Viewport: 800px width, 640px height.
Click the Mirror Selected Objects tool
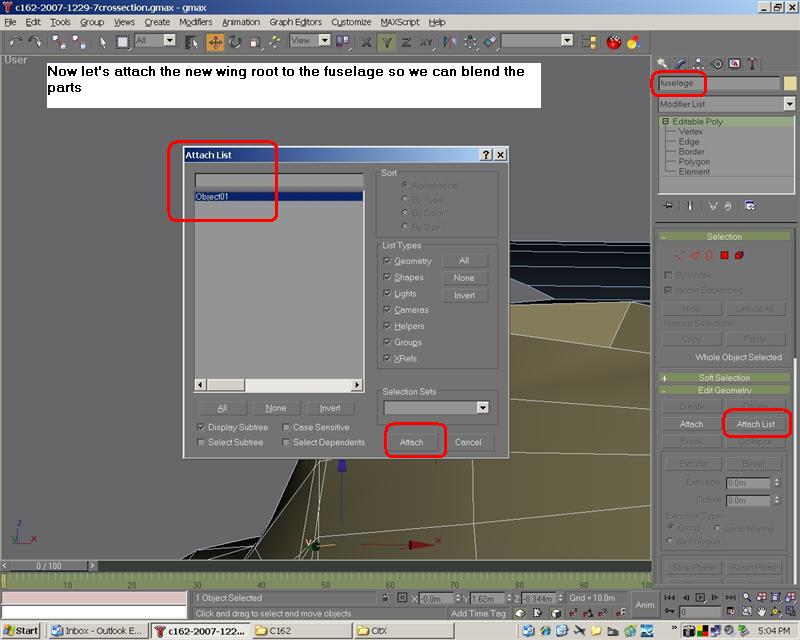click(x=449, y=42)
